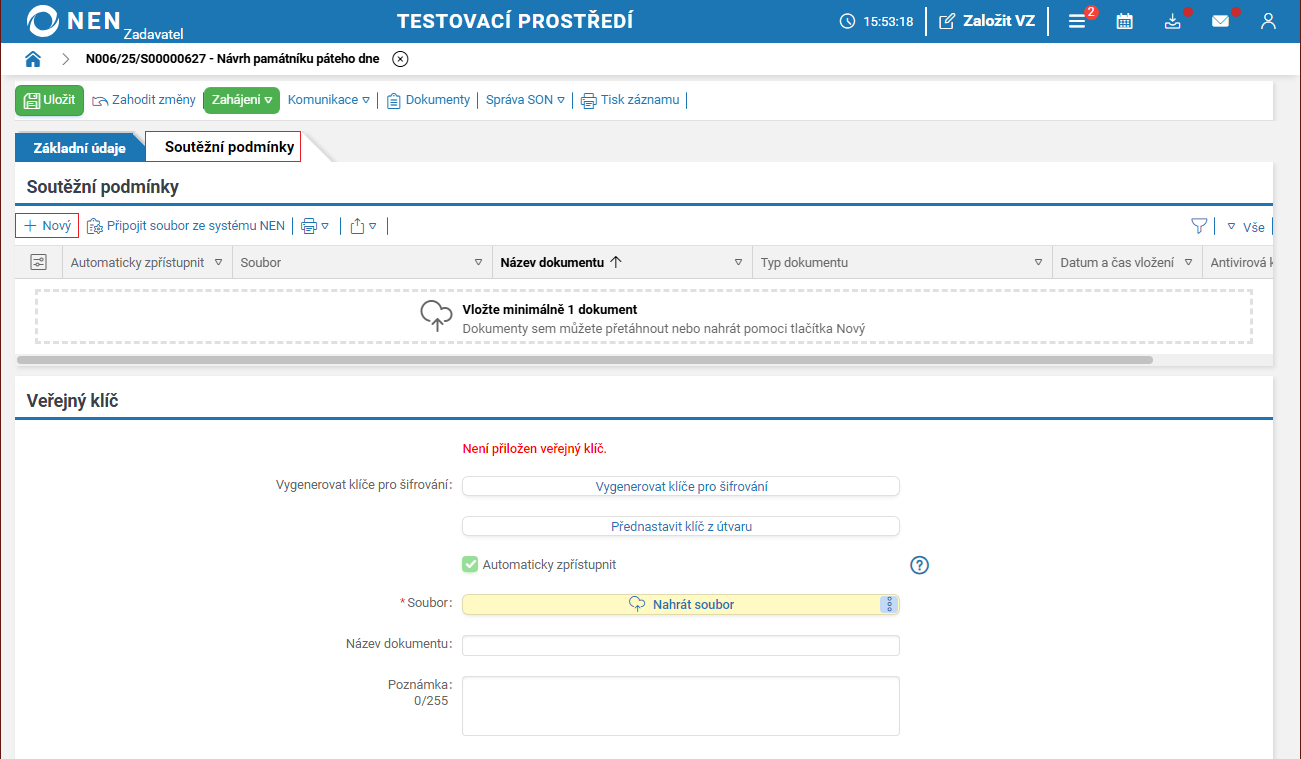
Task: Toggle the Automaticky zpřístupnit checkbox
Action: click(470, 565)
